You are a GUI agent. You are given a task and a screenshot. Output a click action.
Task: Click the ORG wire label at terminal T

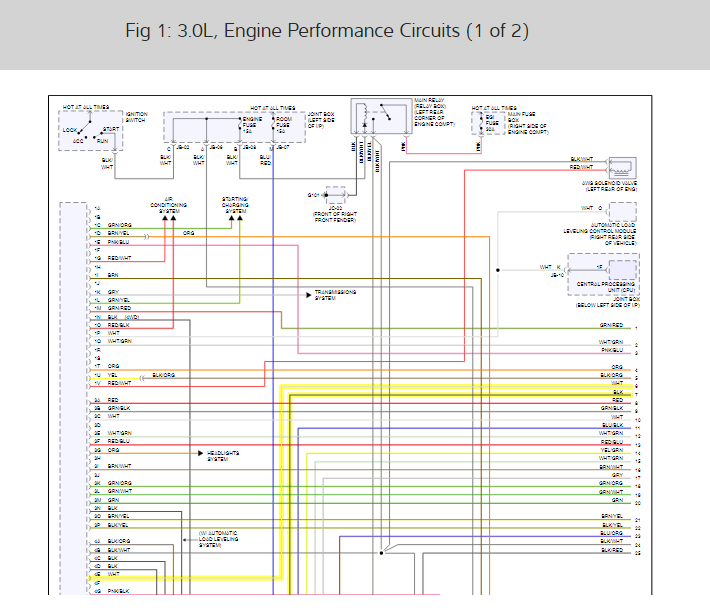(113, 366)
